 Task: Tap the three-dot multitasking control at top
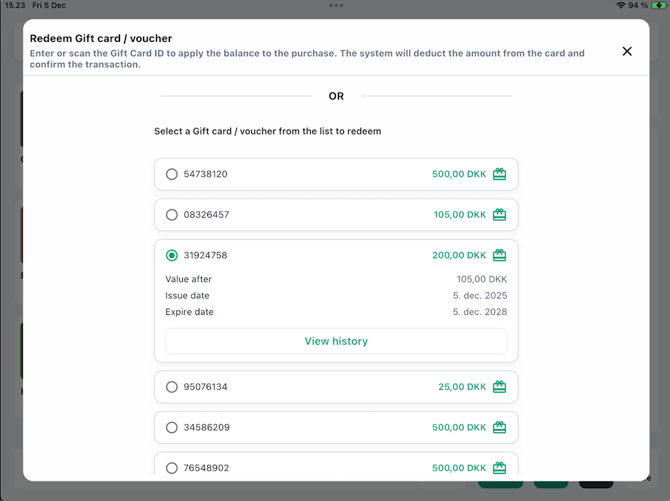pyautogui.click(x=336, y=5)
